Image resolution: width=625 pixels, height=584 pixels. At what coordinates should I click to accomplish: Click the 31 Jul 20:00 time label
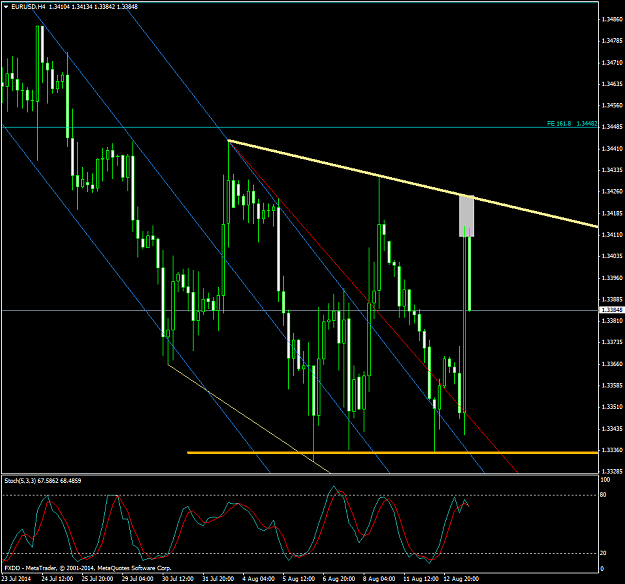218,578
